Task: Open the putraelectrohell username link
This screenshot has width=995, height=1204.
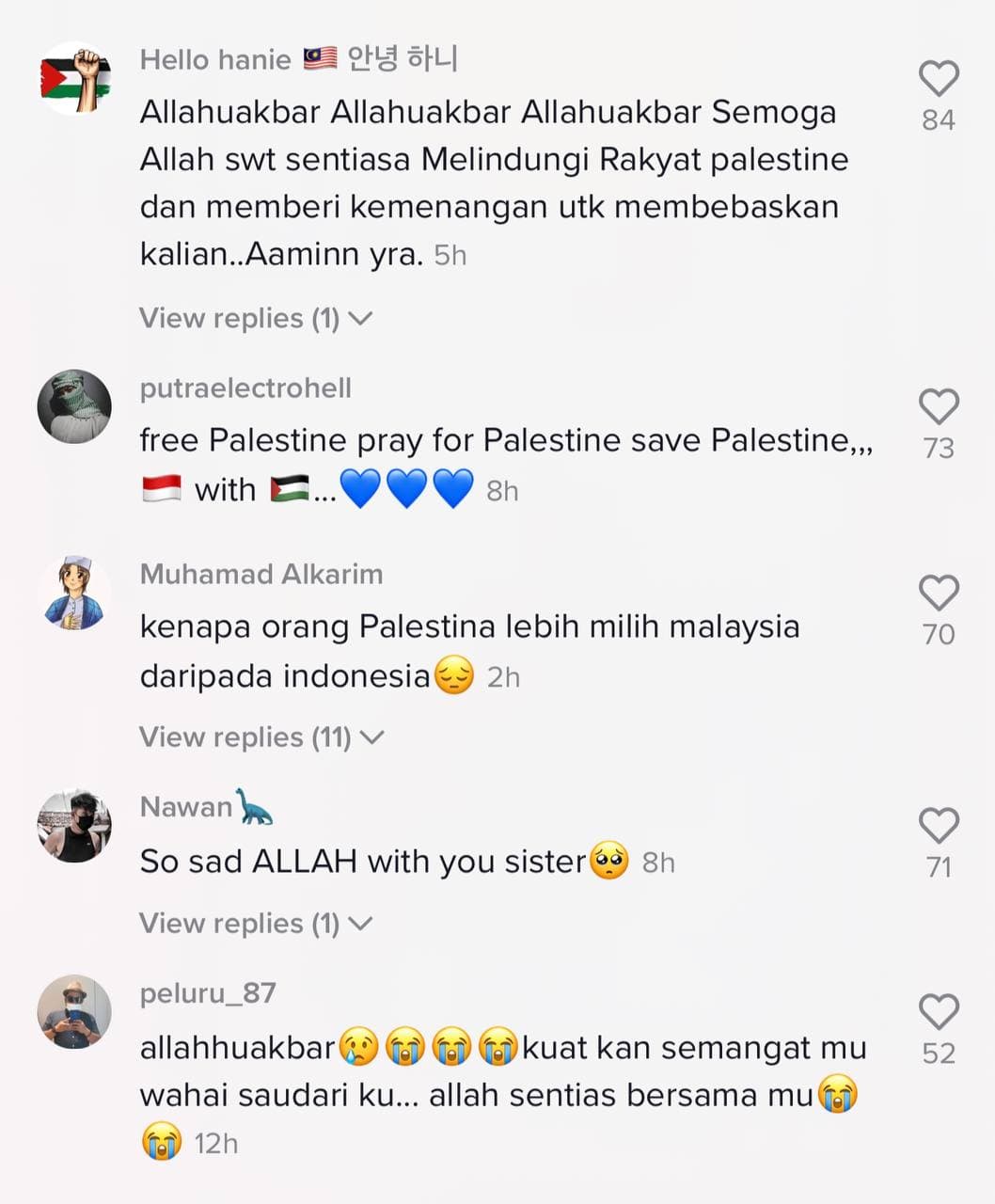Action: pos(245,388)
